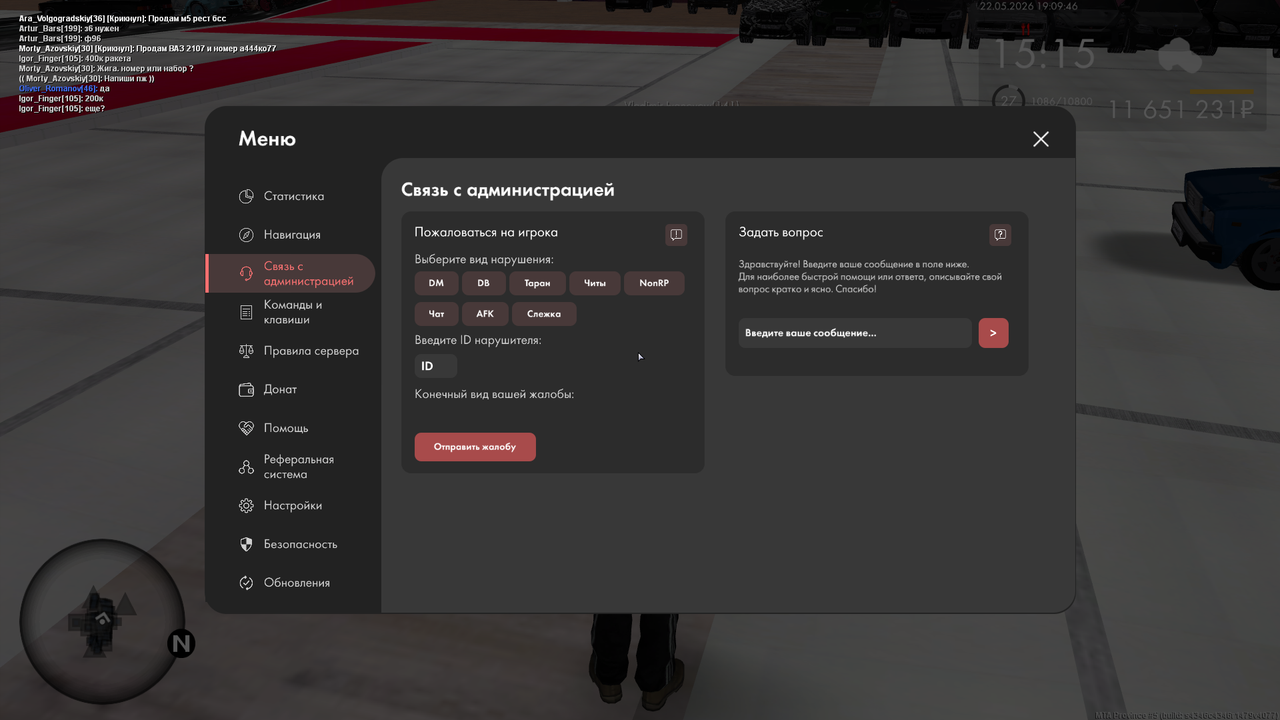Click the wallet icon beside Донат
The height and width of the screenshot is (720, 1280).
point(246,390)
